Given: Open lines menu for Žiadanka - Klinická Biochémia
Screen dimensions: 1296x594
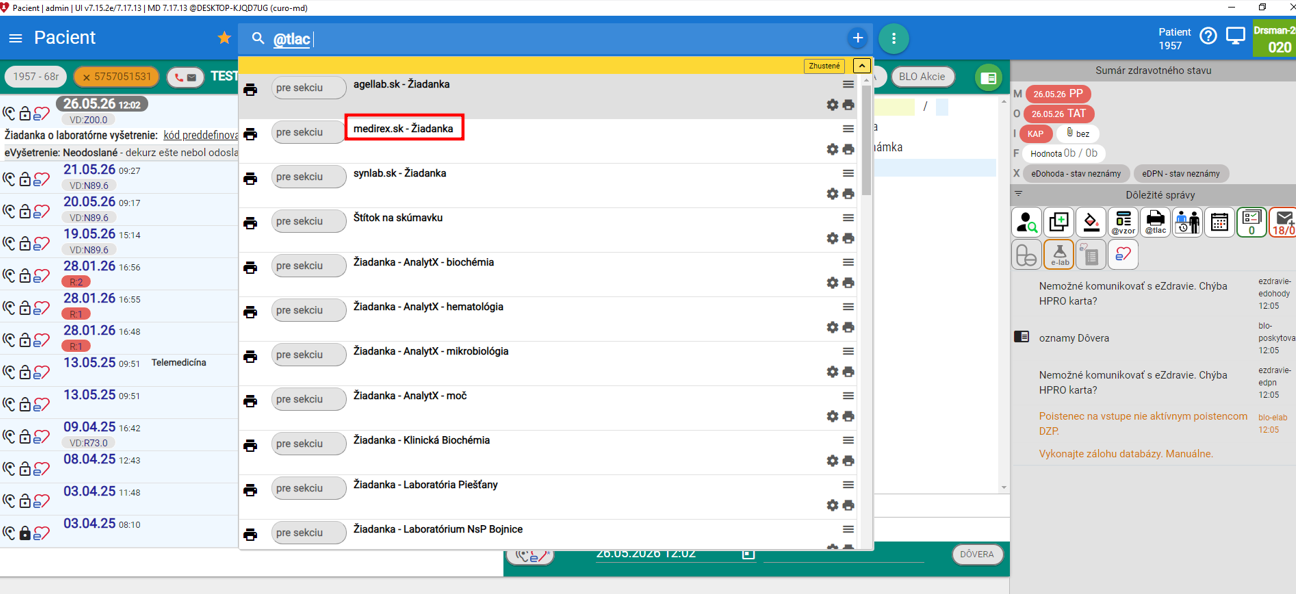Looking at the screenshot, I should [848, 440].
